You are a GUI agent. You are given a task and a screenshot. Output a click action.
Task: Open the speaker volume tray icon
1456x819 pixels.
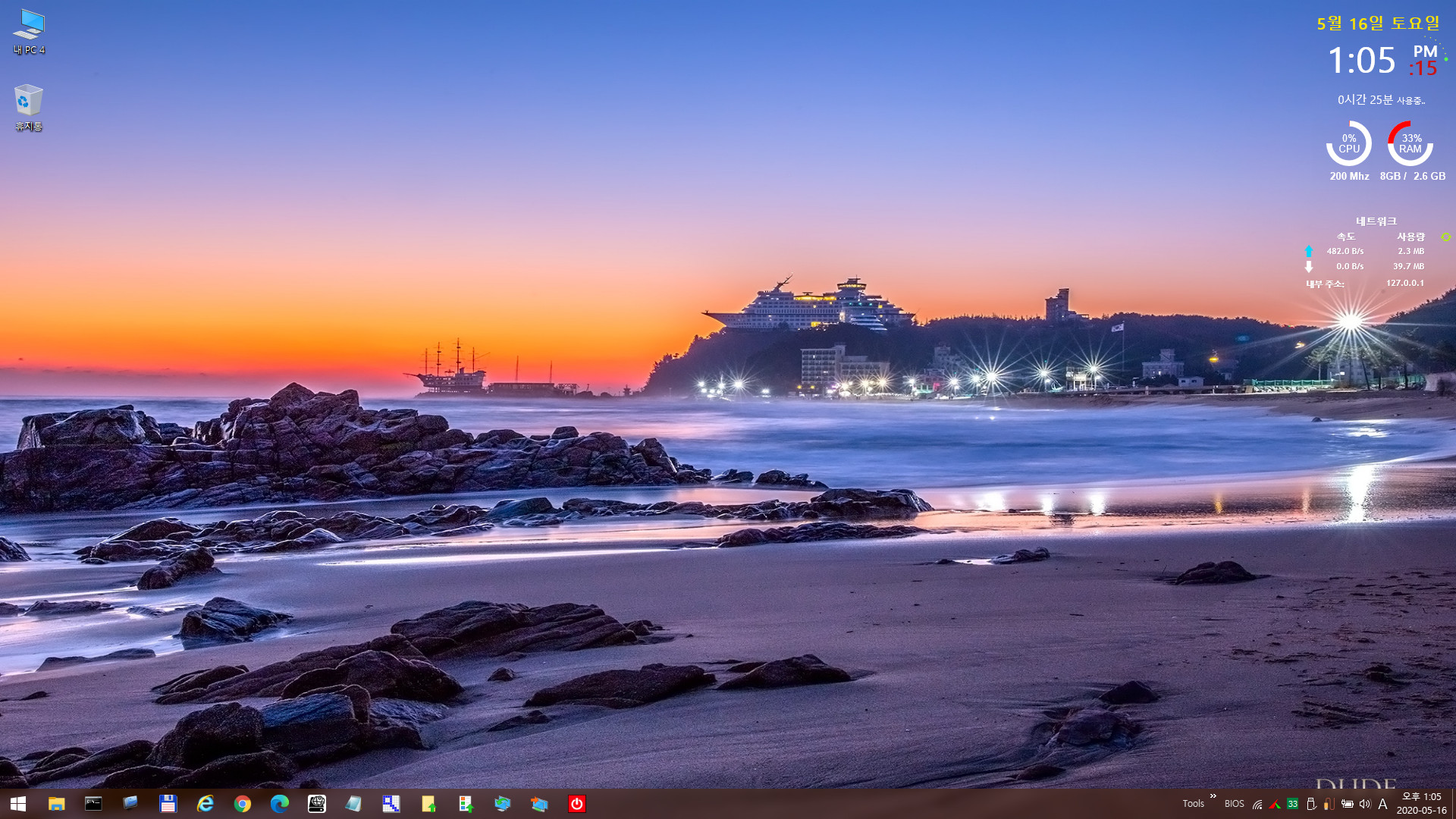pos(1365,804)
